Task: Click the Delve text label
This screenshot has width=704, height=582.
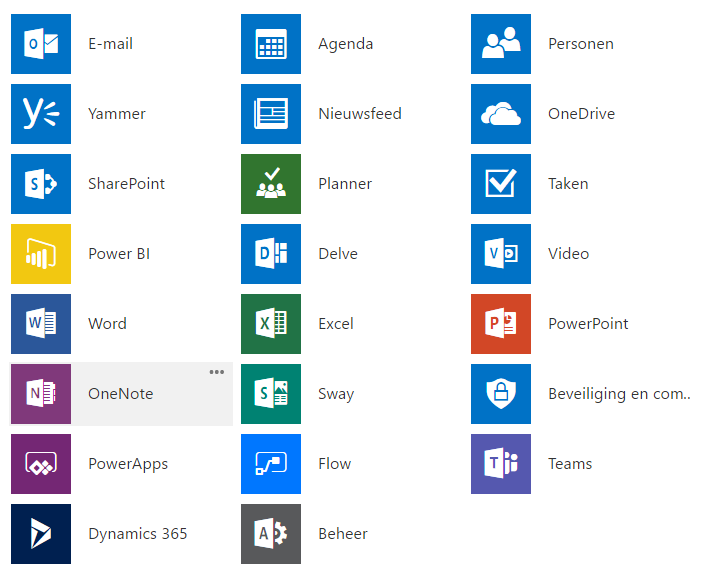Action: point(338,254)
